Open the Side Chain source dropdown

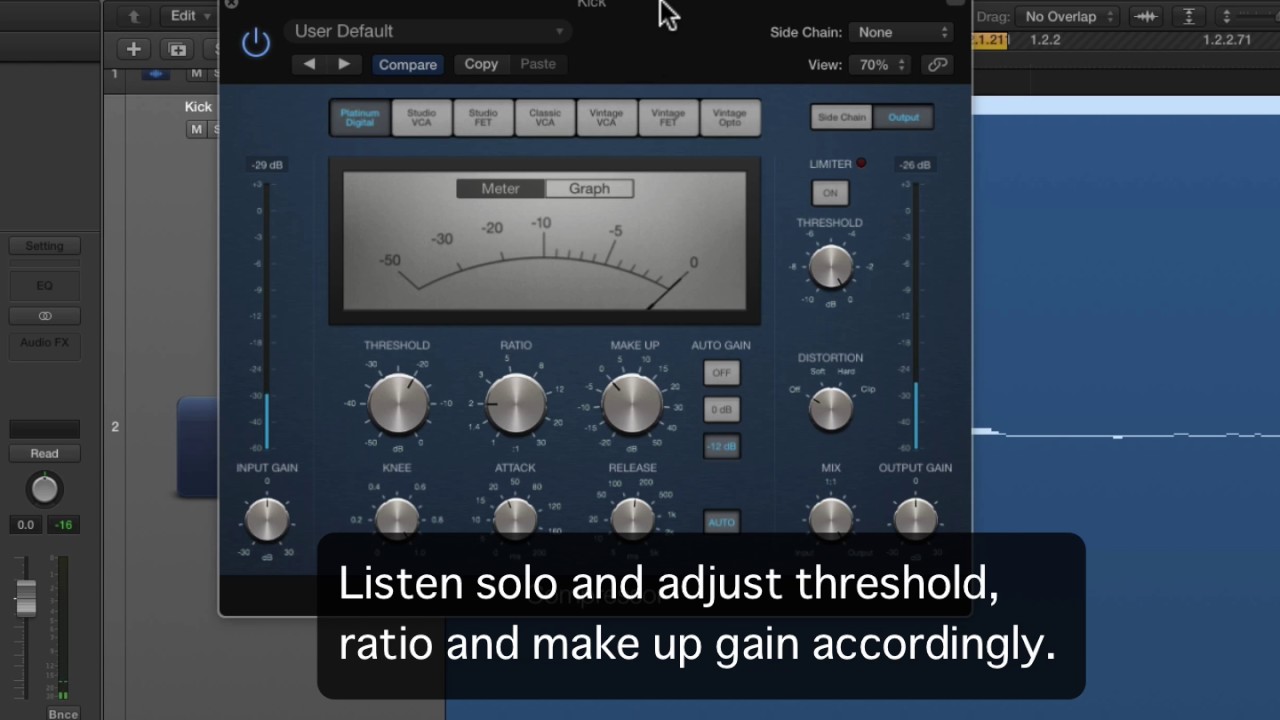(901, 32)
